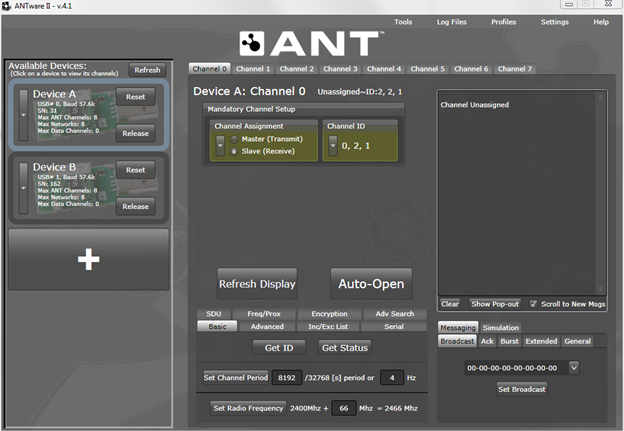
Task: Click Set Radio Frequency button
Action: pyautogui.click(x=248, y=408)
